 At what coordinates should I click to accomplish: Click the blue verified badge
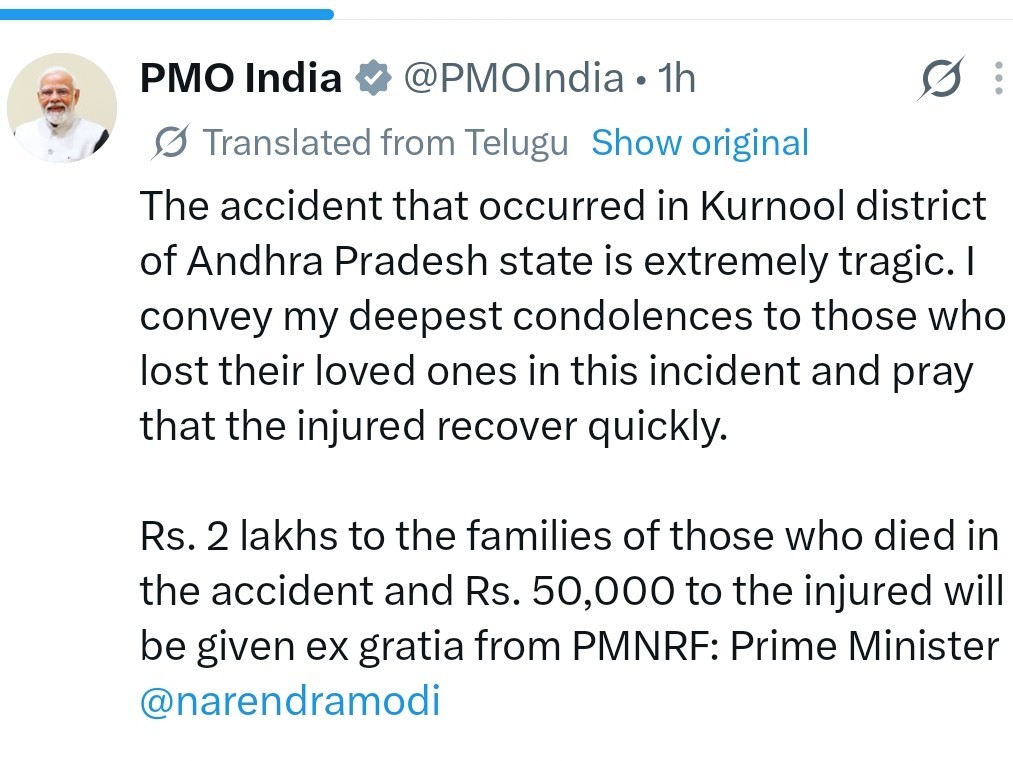point(373,78)
